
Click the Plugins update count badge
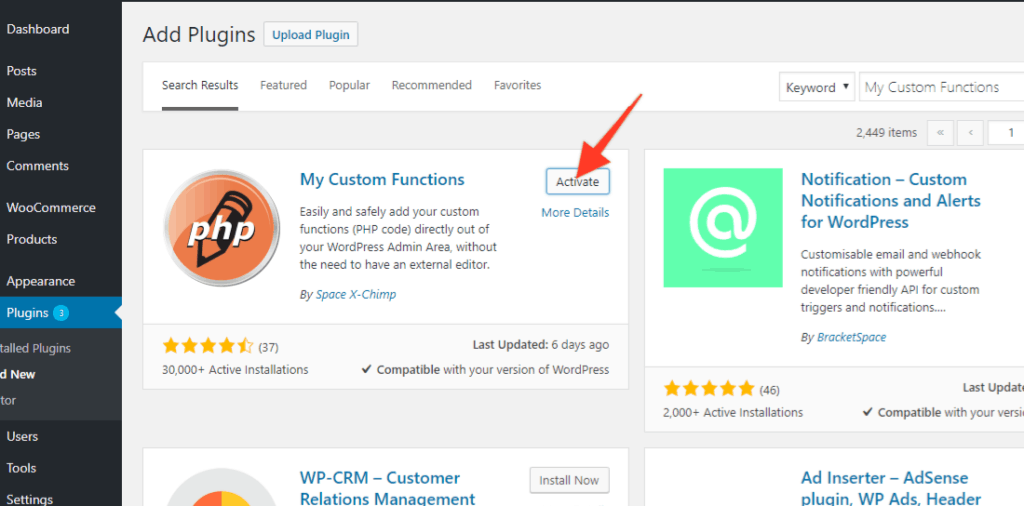coord(61,313)
